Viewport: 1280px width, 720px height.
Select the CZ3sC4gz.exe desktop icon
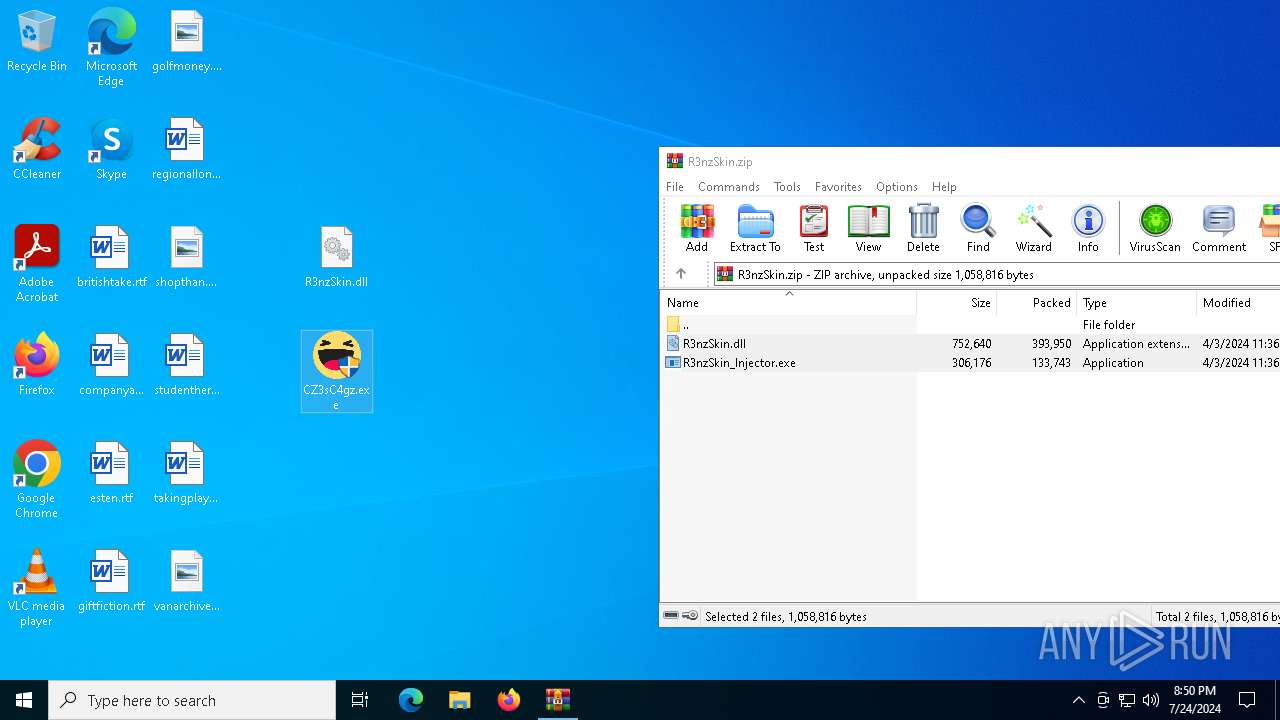[x=337, y=371]
